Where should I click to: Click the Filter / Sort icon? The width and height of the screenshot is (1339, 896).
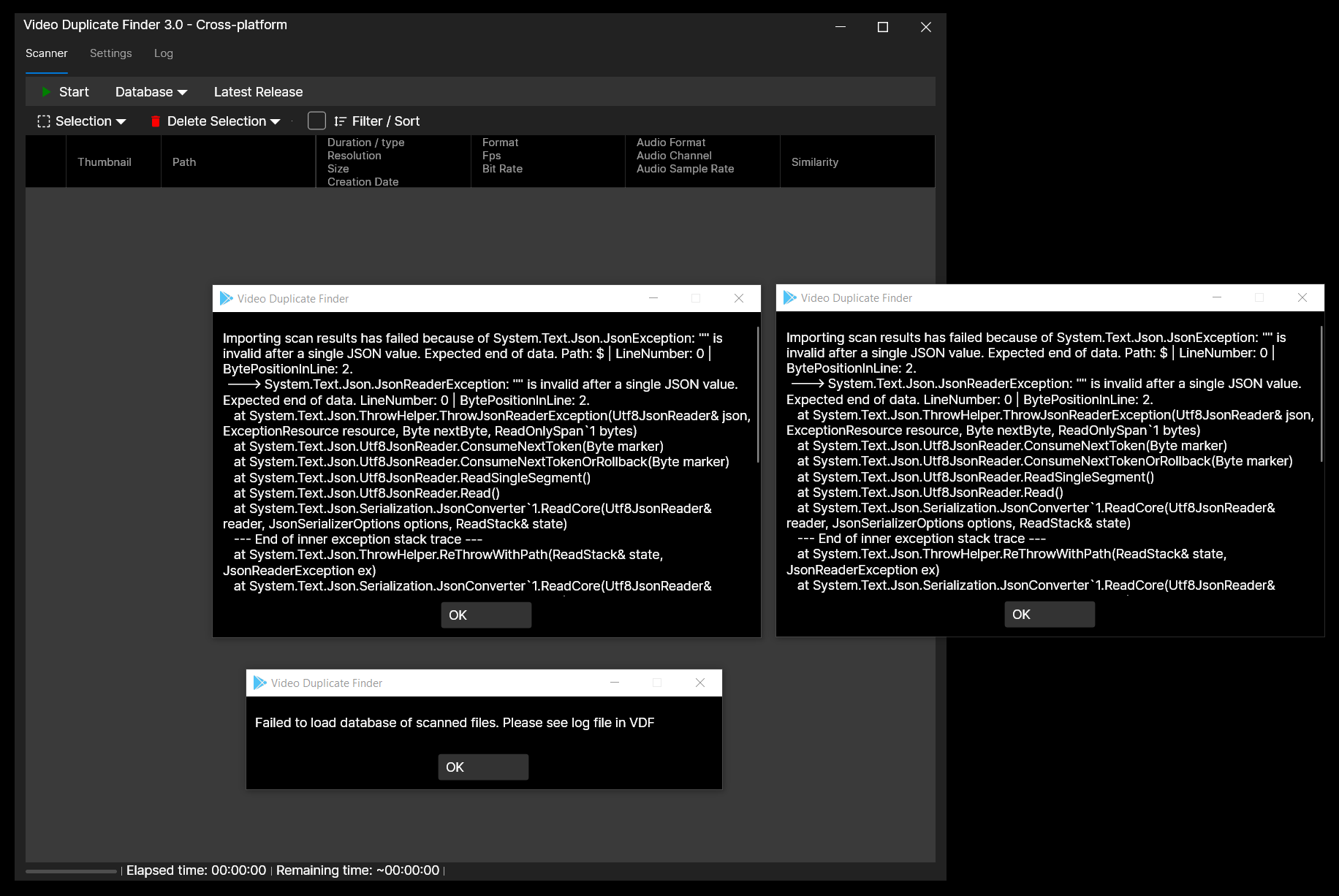(x=341, y=121)
